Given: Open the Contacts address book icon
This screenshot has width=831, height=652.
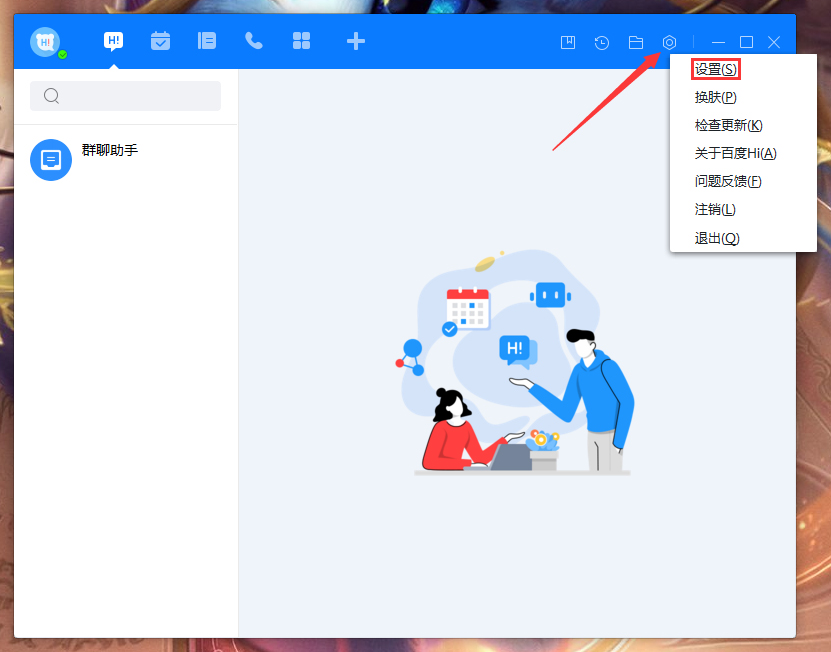Looking at the screenshot, I should (x=206, y=41).
